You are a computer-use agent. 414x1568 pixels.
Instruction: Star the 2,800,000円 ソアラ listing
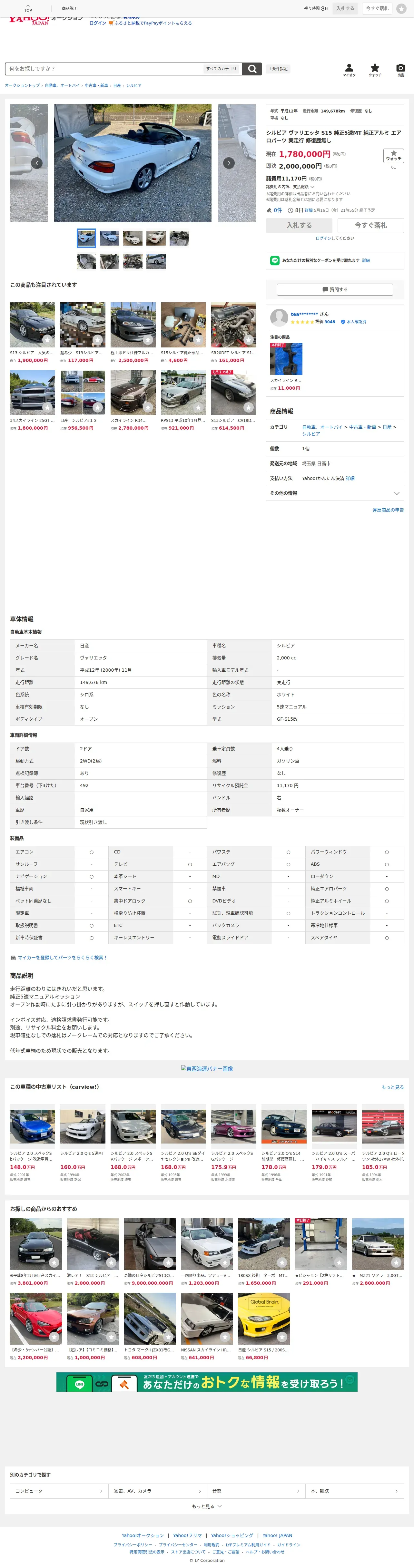(x=396, y=1262)
